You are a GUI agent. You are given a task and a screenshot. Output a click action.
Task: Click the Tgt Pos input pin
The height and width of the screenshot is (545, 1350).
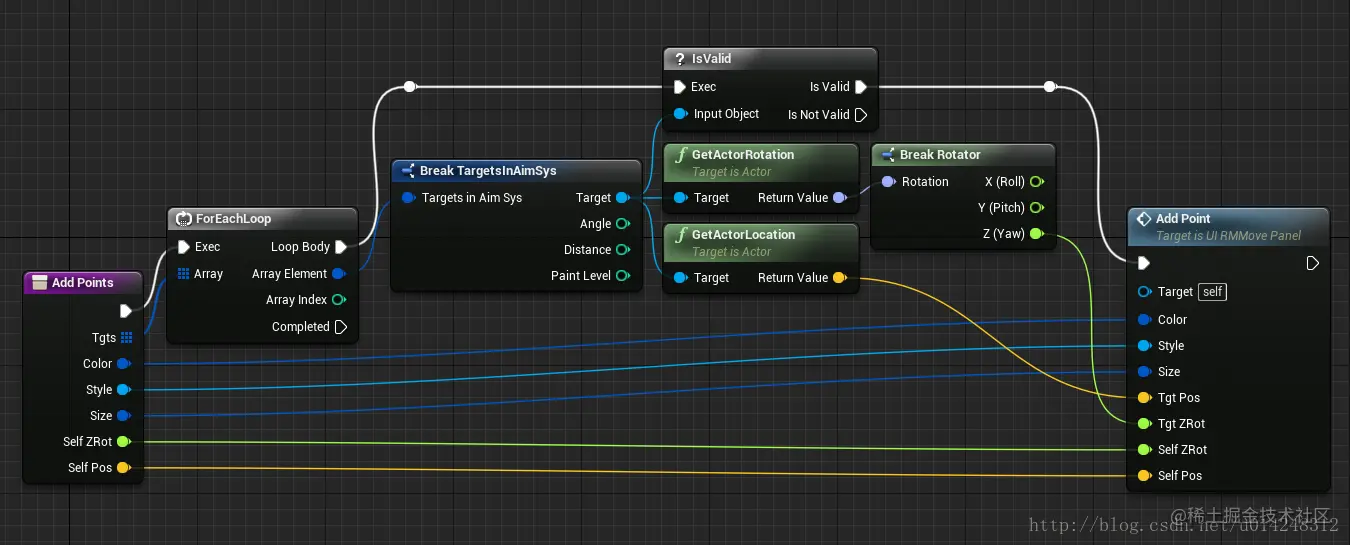(1144, 398)
